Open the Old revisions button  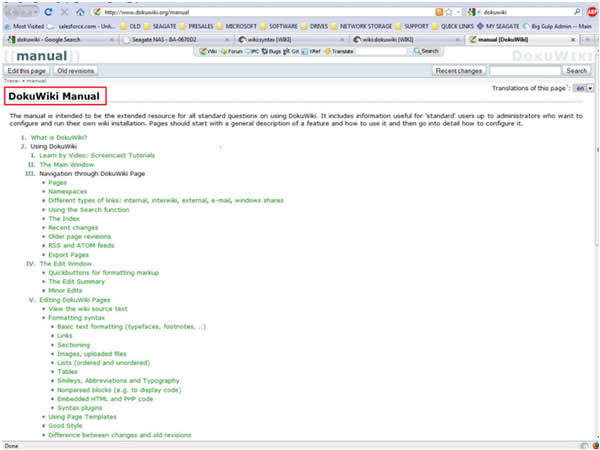(76, 71)
